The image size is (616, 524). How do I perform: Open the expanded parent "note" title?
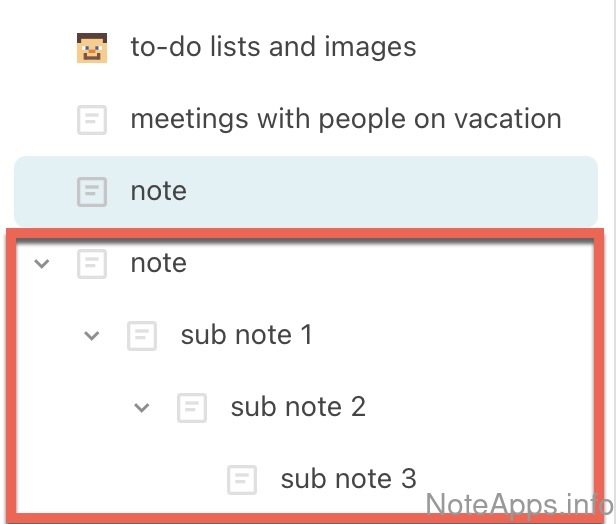[158, 263]
